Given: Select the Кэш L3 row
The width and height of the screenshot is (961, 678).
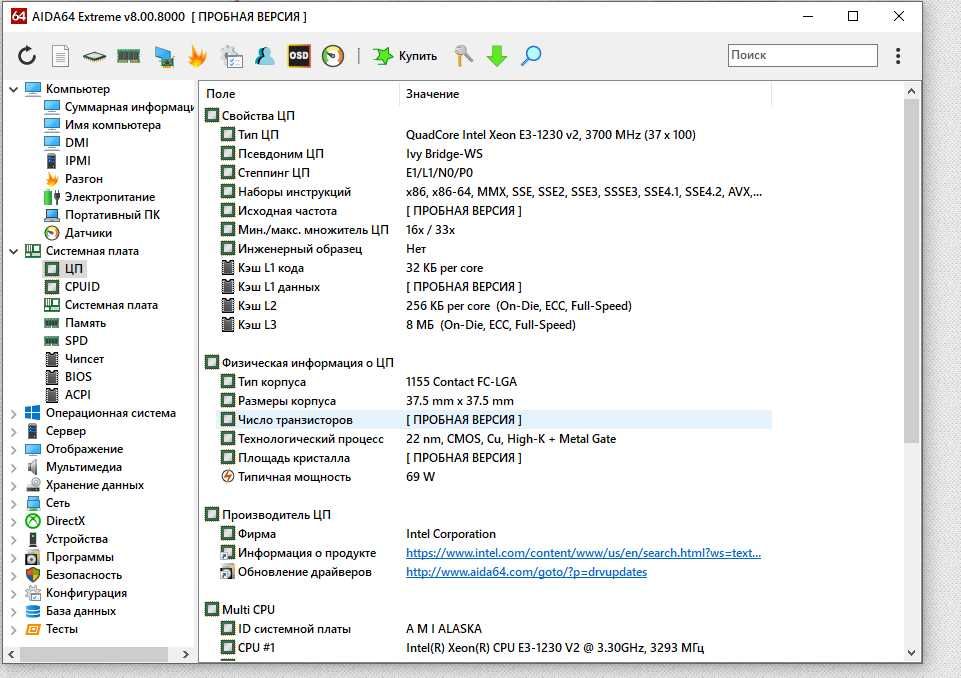Looking at the screenshot, I should [x=487, y=325].
